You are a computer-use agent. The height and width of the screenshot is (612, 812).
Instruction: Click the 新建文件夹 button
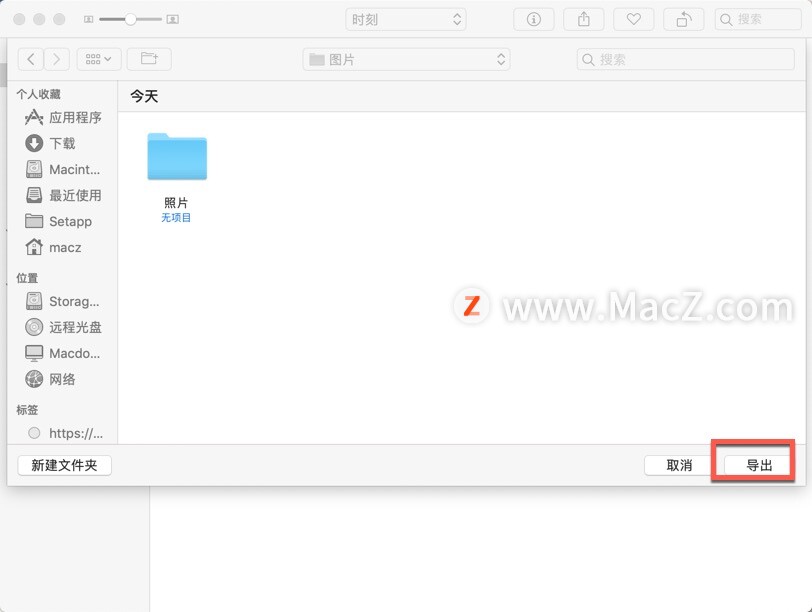click(x=64, y=465)
